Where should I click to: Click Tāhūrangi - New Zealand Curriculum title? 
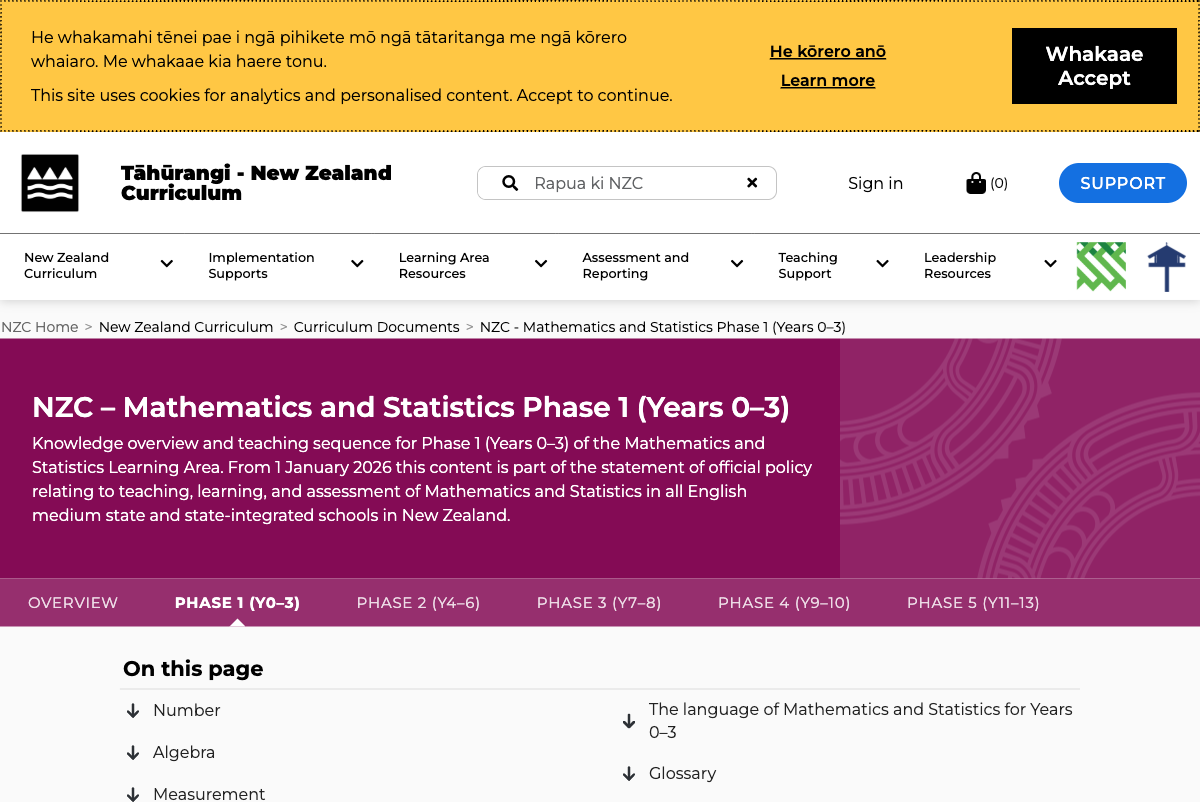[256, 183]
